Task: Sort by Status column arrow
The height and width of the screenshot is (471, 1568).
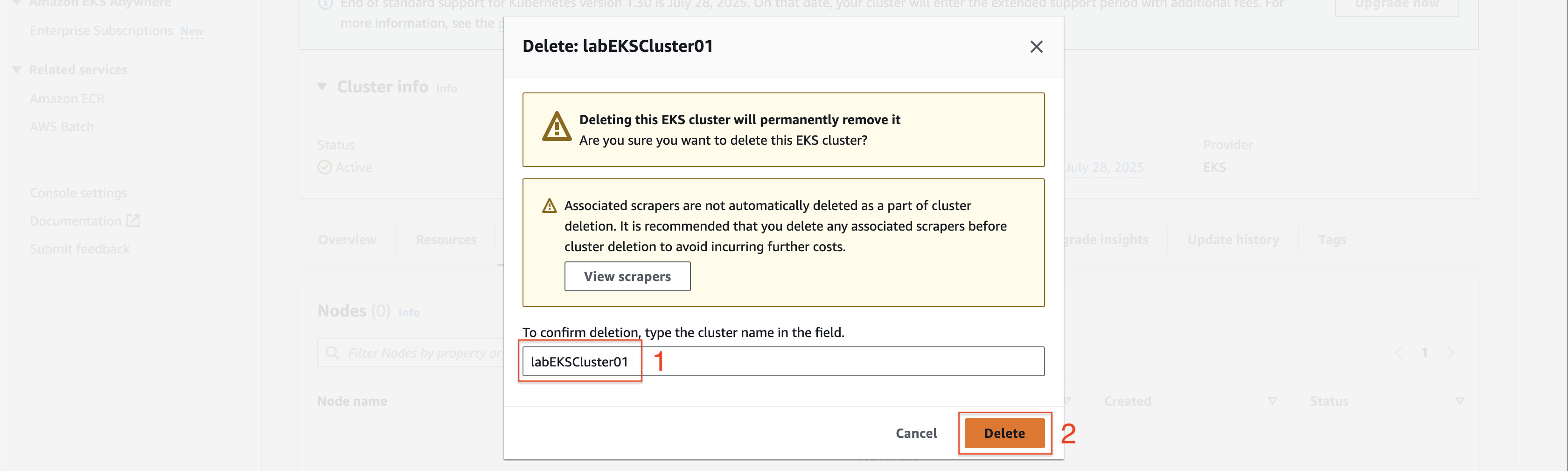Action: [1460, 401]
